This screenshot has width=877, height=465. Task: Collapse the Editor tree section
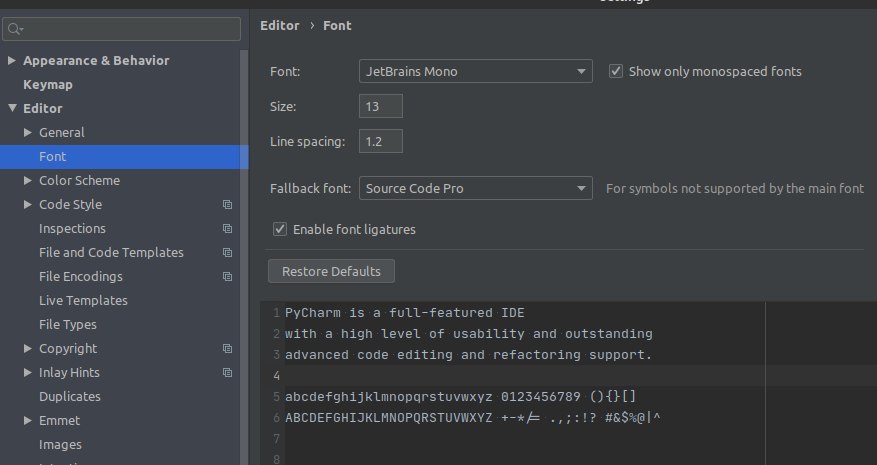[x=12, y=109]
